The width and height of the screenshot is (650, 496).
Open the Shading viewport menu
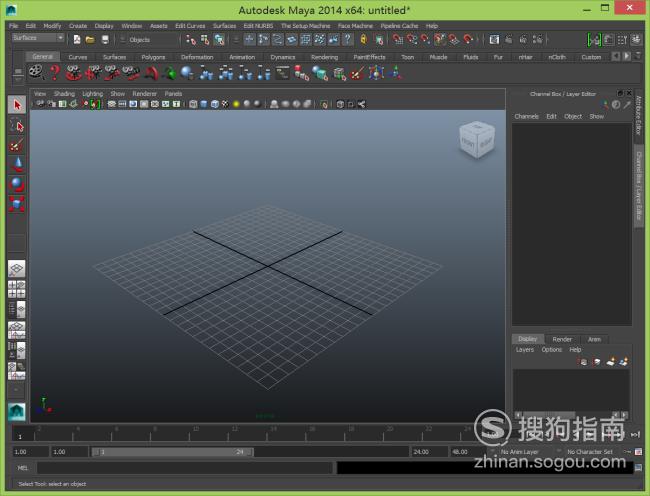(x=64, y=94)
